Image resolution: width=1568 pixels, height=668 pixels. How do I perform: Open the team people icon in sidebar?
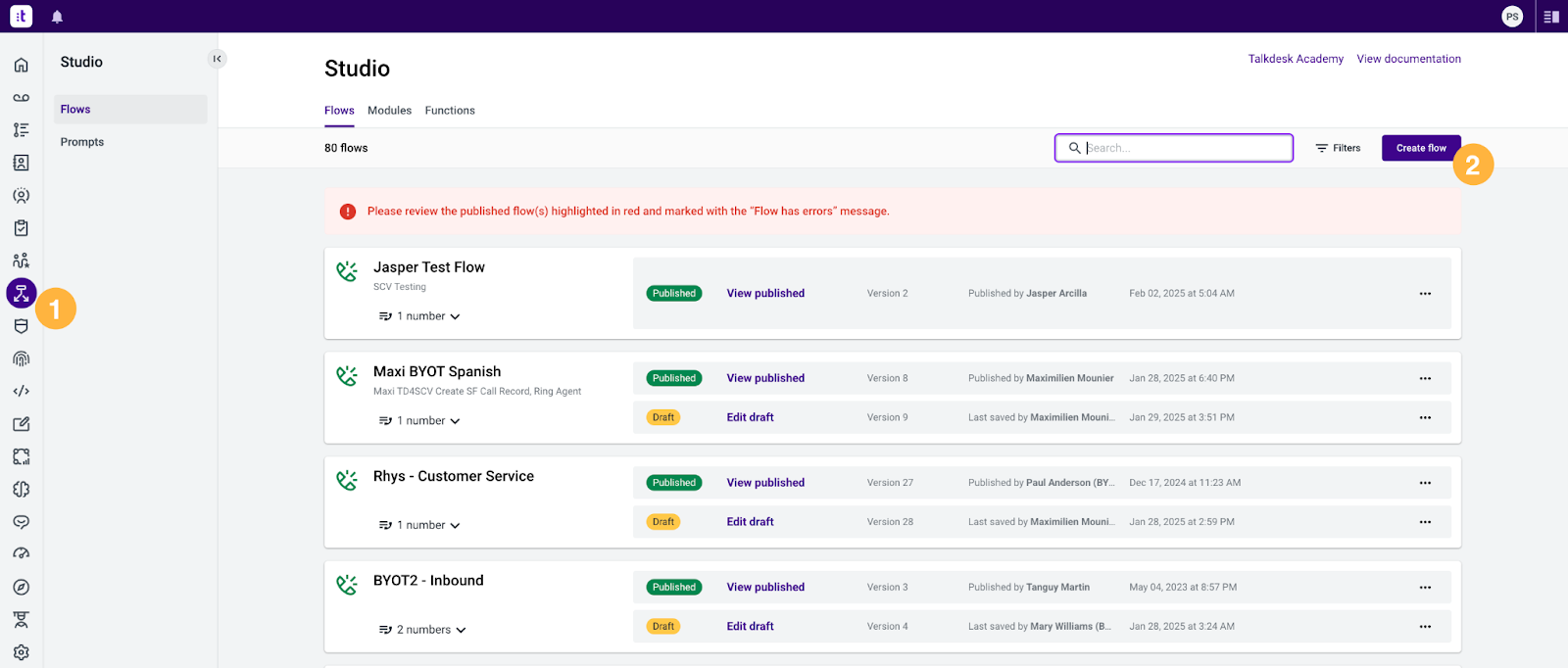point(21,261)
